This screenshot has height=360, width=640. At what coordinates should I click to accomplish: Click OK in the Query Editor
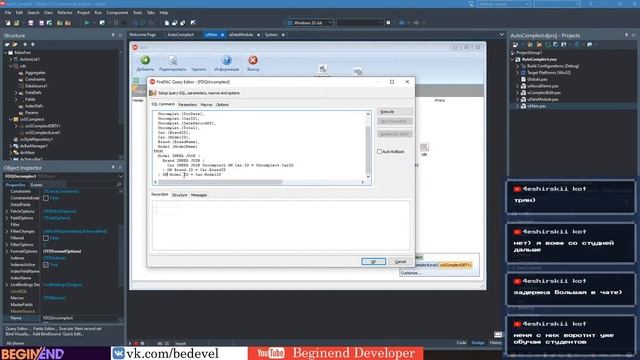(373, 262)
